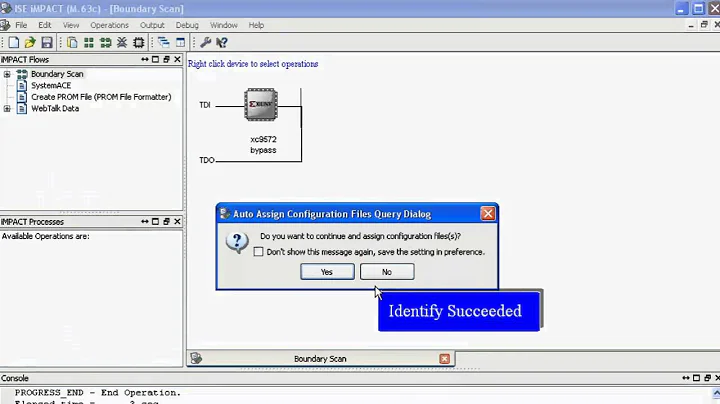Select Create PROM File (PROM File Formatter)
The width and height of the screenshot is (720, 404).
click(101, 97)
